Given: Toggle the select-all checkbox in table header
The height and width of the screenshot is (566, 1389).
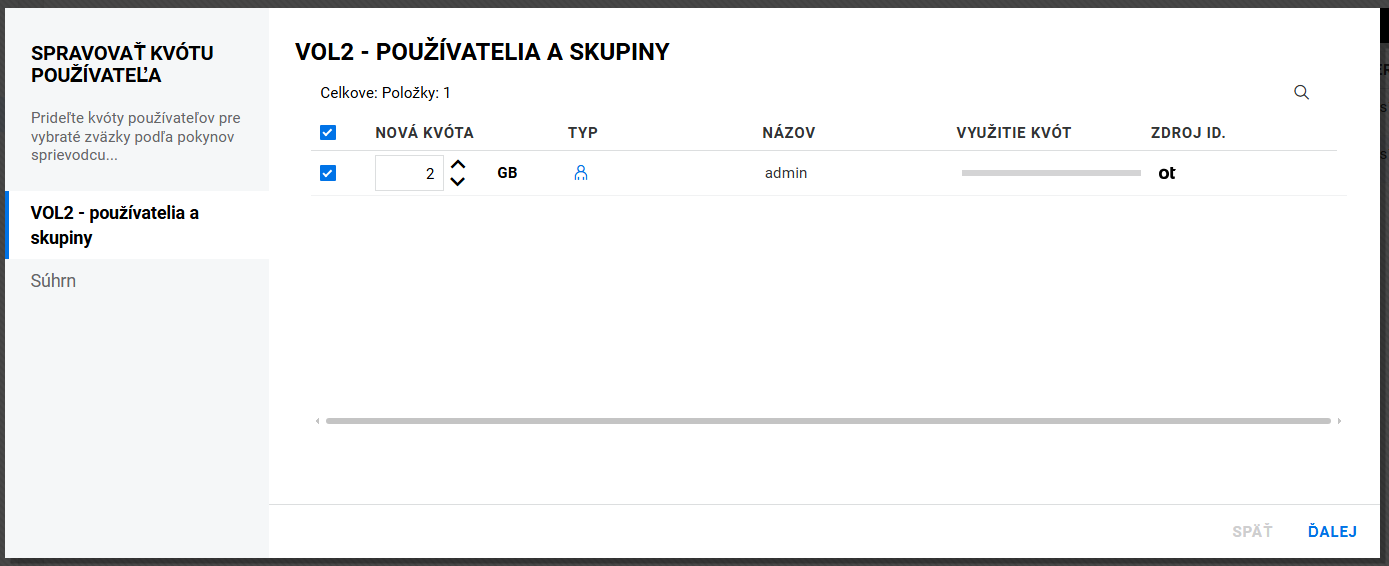Looking at the screenshot, I should (x=328, y=133).
